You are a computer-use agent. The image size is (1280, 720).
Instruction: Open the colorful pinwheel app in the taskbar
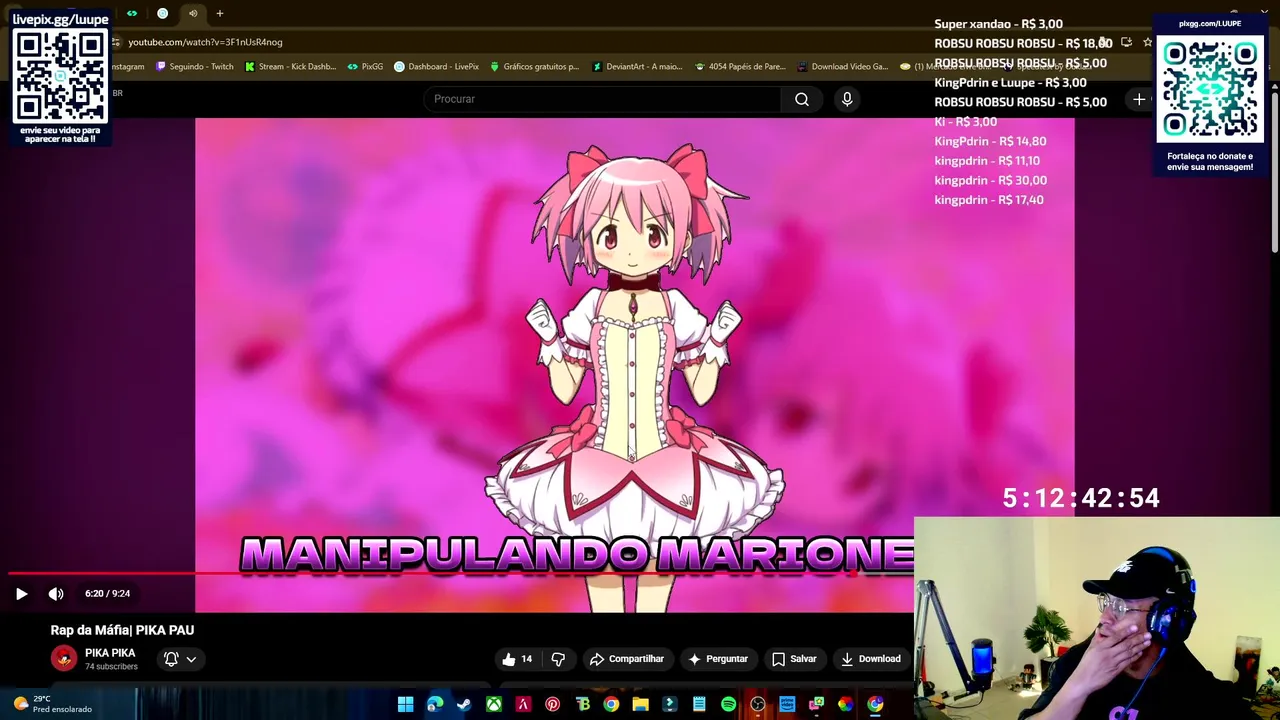pos(846,705)
